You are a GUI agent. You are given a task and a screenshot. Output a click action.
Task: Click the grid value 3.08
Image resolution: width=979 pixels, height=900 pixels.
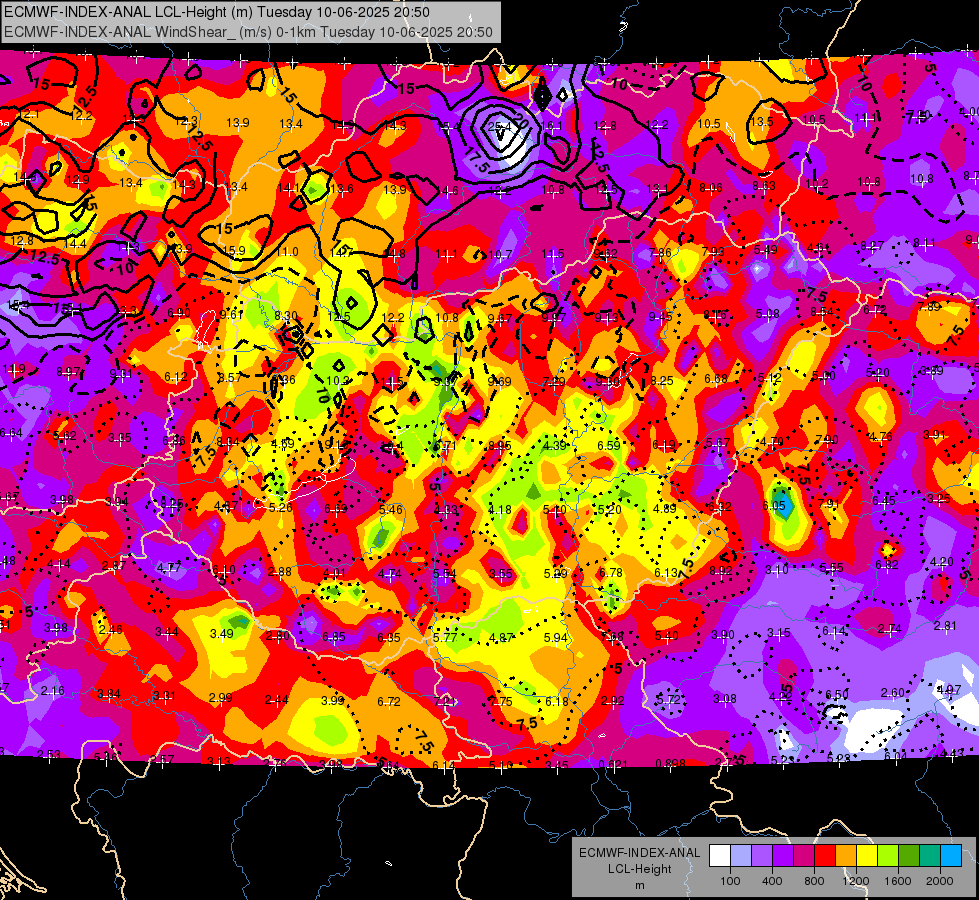725,698
